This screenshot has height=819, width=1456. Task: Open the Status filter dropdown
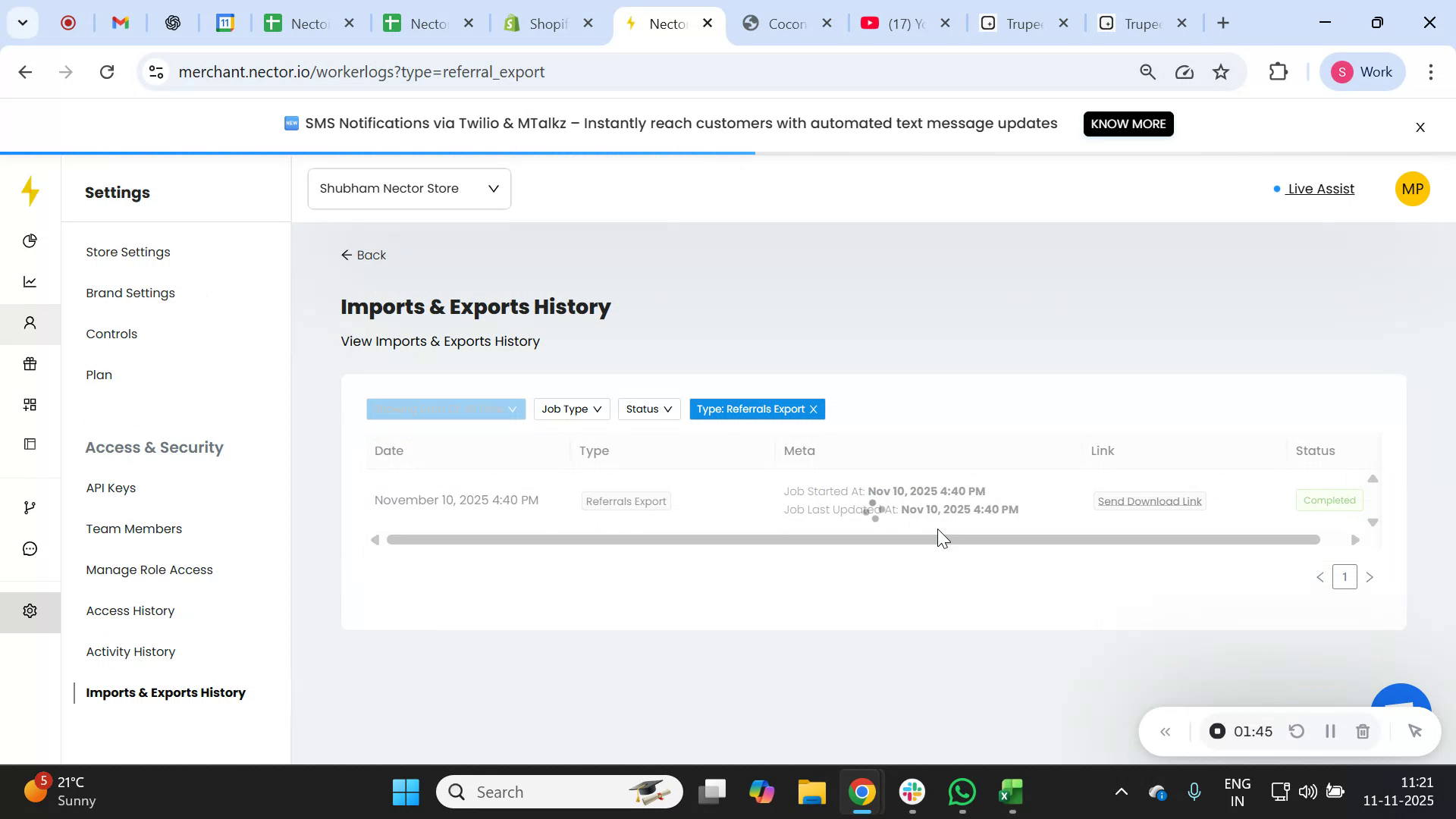click(648, 409)
